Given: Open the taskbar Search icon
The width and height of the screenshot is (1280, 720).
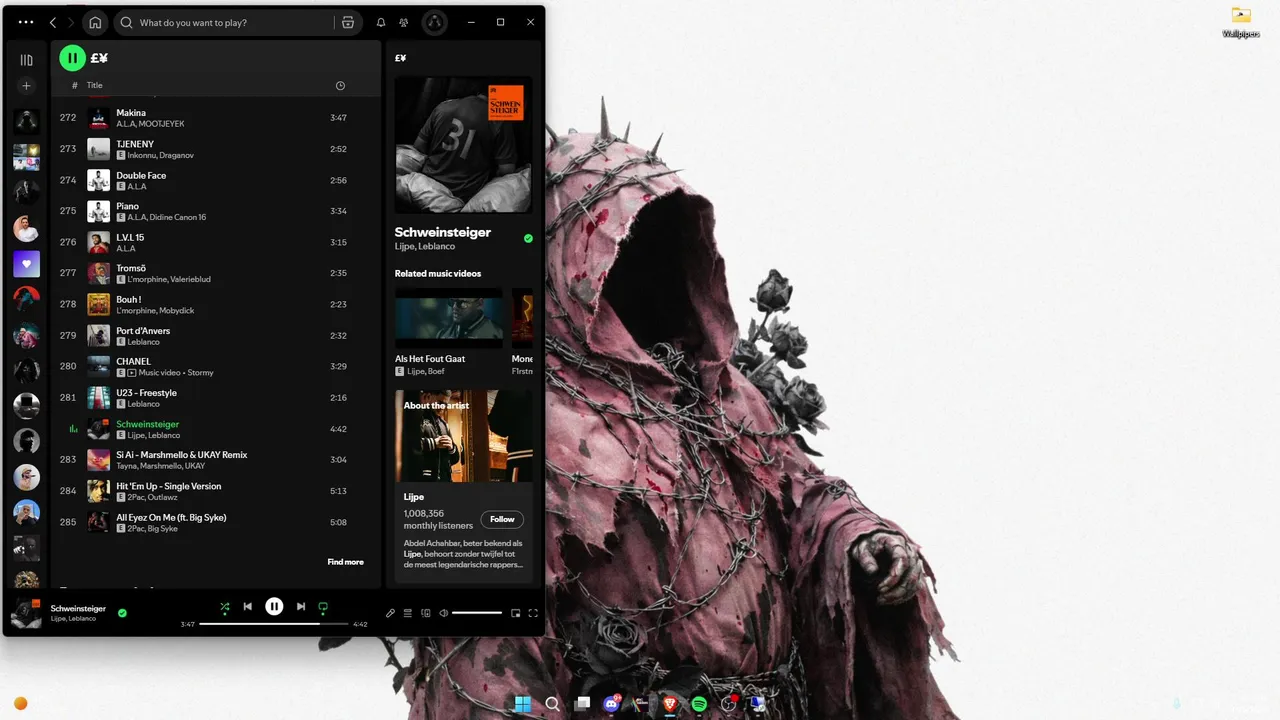Looking at the screenshot, I should [552, 704].
